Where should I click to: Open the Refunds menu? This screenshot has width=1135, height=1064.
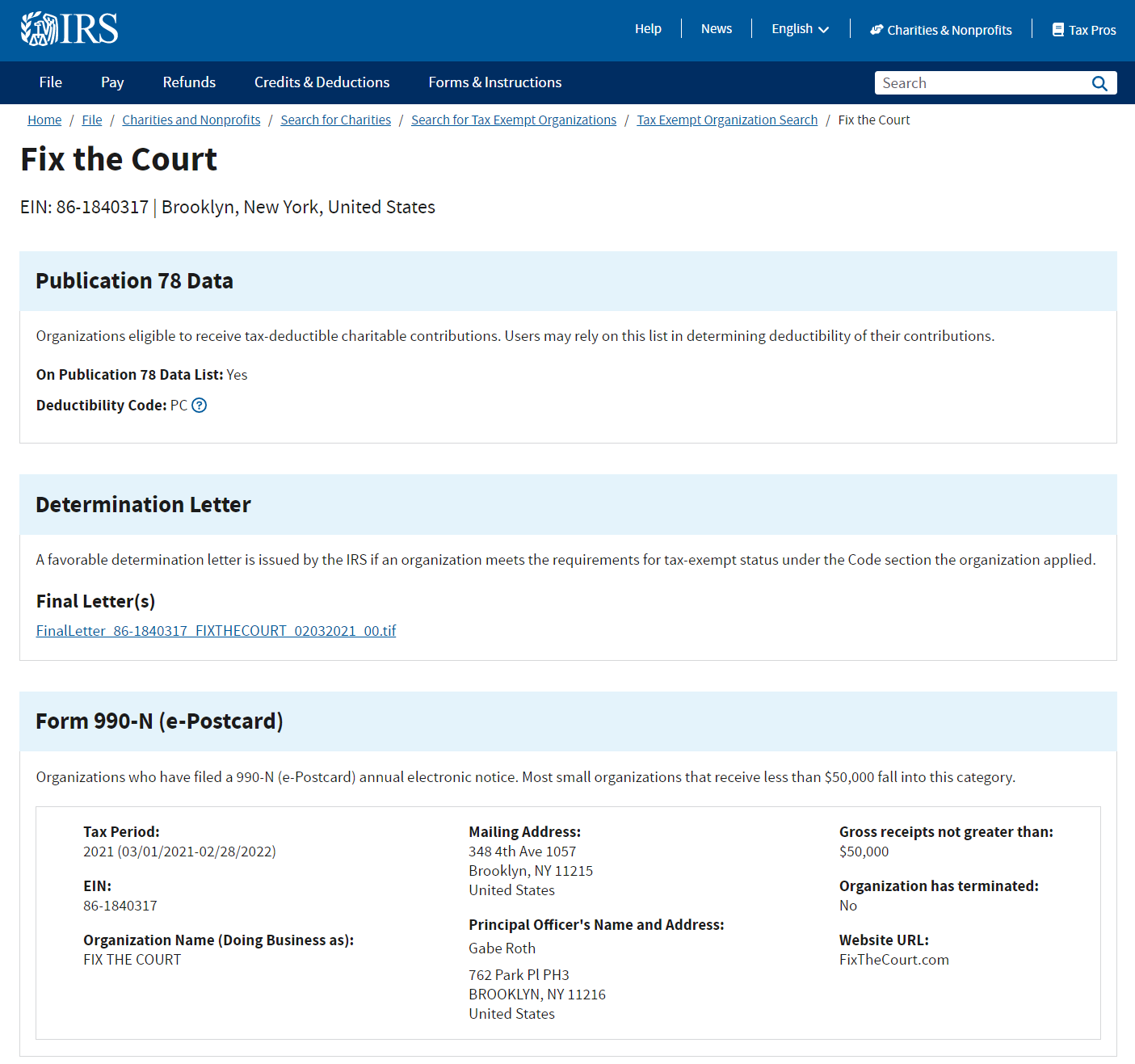(x=189, y=82)
